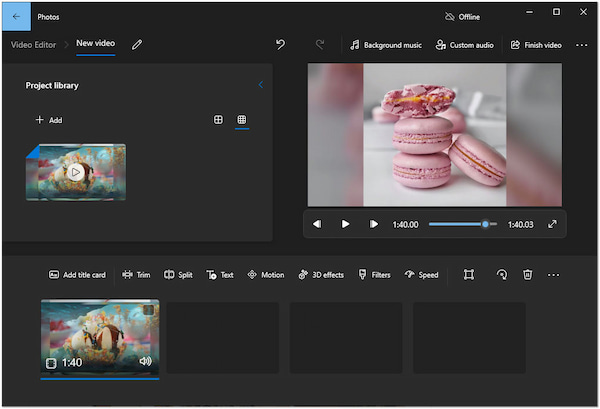Select the 1:40 clip in storyboard
The width and height of the screenshot is (600, 409).
(100, 337)
